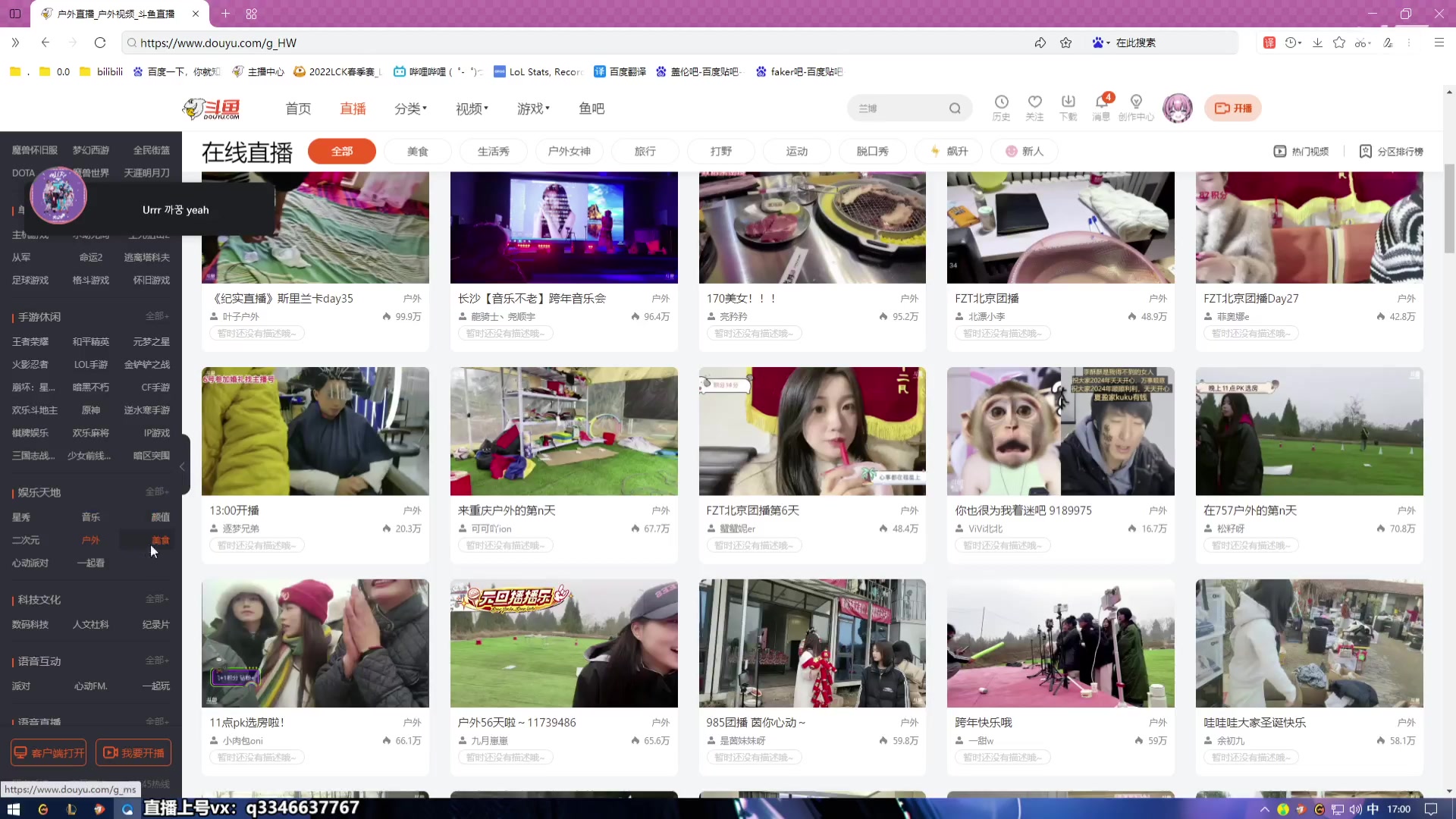This screenshot has height=819, width=1456.
Task: Open the 下载 download icon
Action: 1068,108
